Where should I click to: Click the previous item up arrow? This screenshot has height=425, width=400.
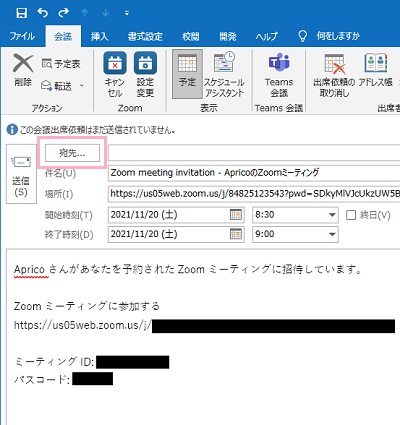tap(85, 13)
